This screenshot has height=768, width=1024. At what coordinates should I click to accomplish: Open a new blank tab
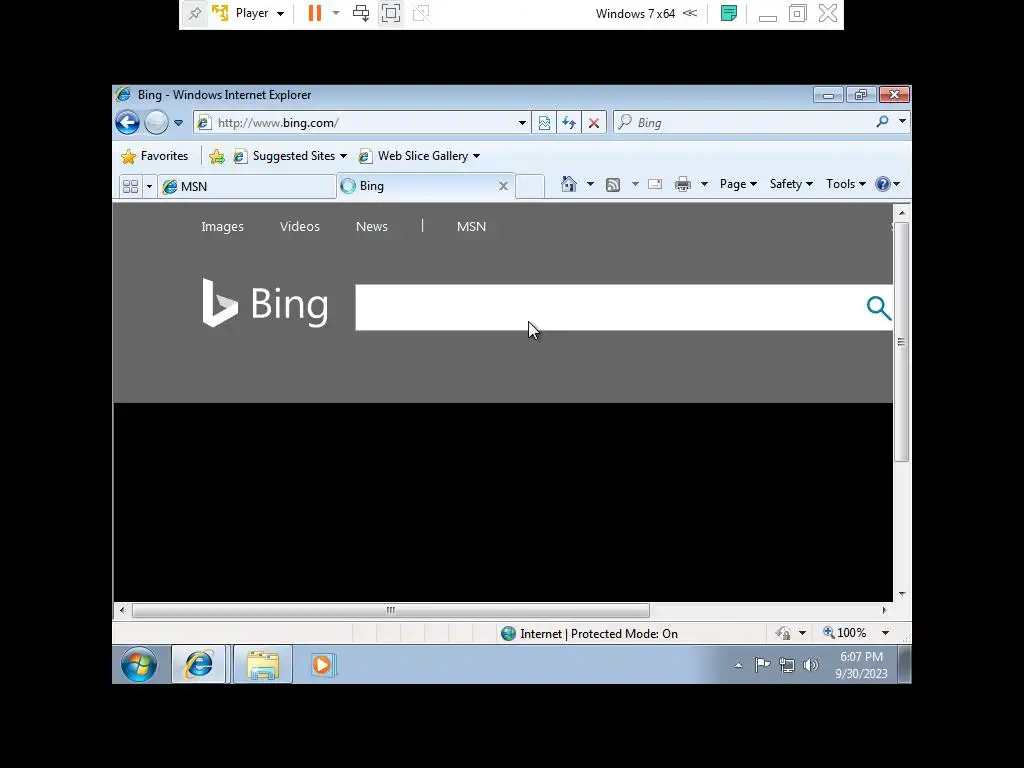point(530,186)
